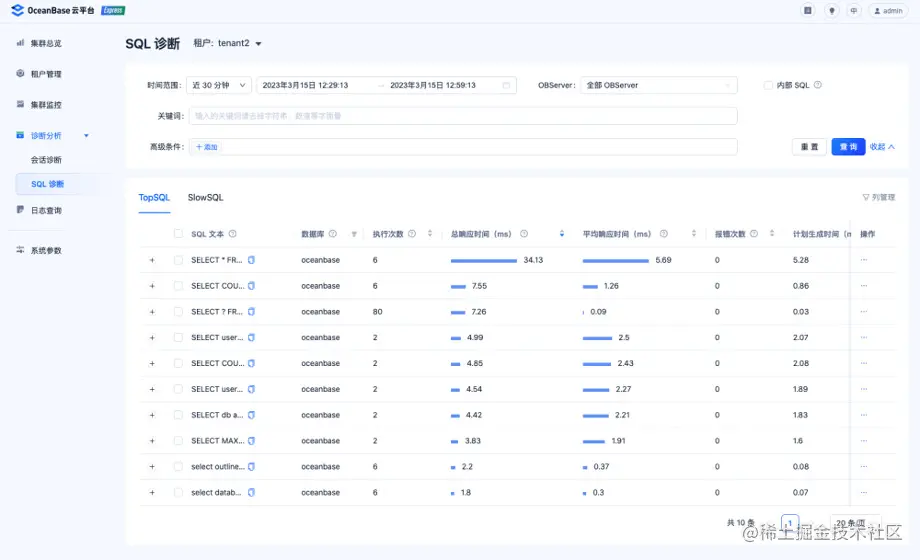This screenshot has height=560, width=920.
Task: Check the SELECT * FR... row checkbox
Action: 178,260
